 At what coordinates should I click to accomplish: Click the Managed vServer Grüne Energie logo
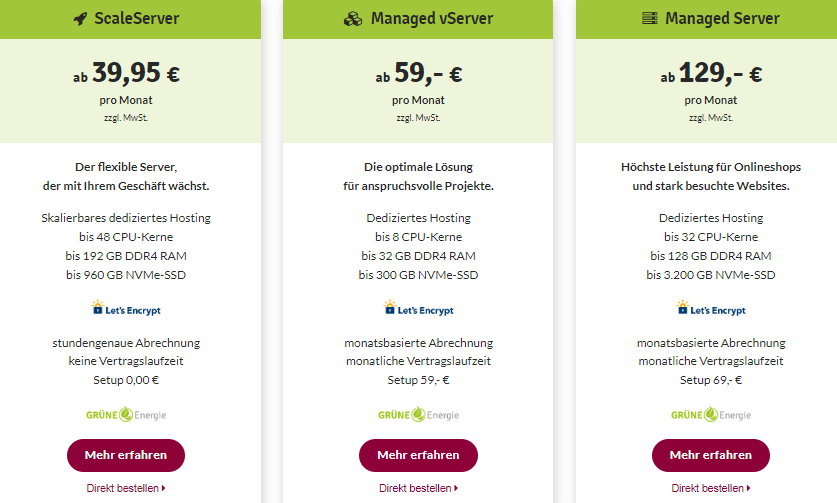[418, 414]
